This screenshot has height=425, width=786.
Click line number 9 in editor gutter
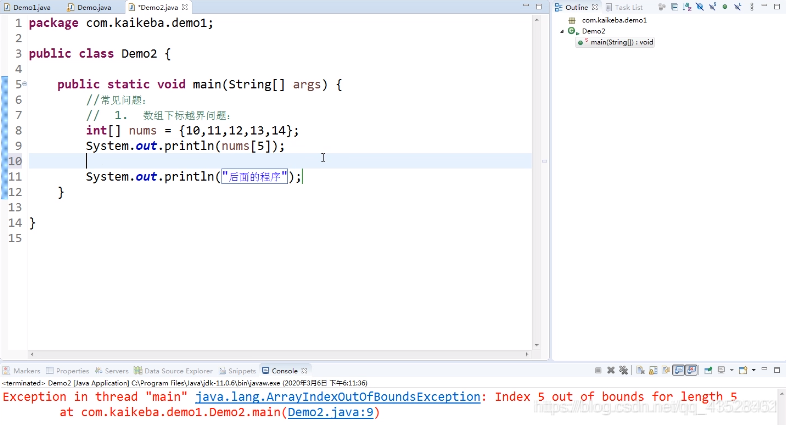tap(19, 146)
